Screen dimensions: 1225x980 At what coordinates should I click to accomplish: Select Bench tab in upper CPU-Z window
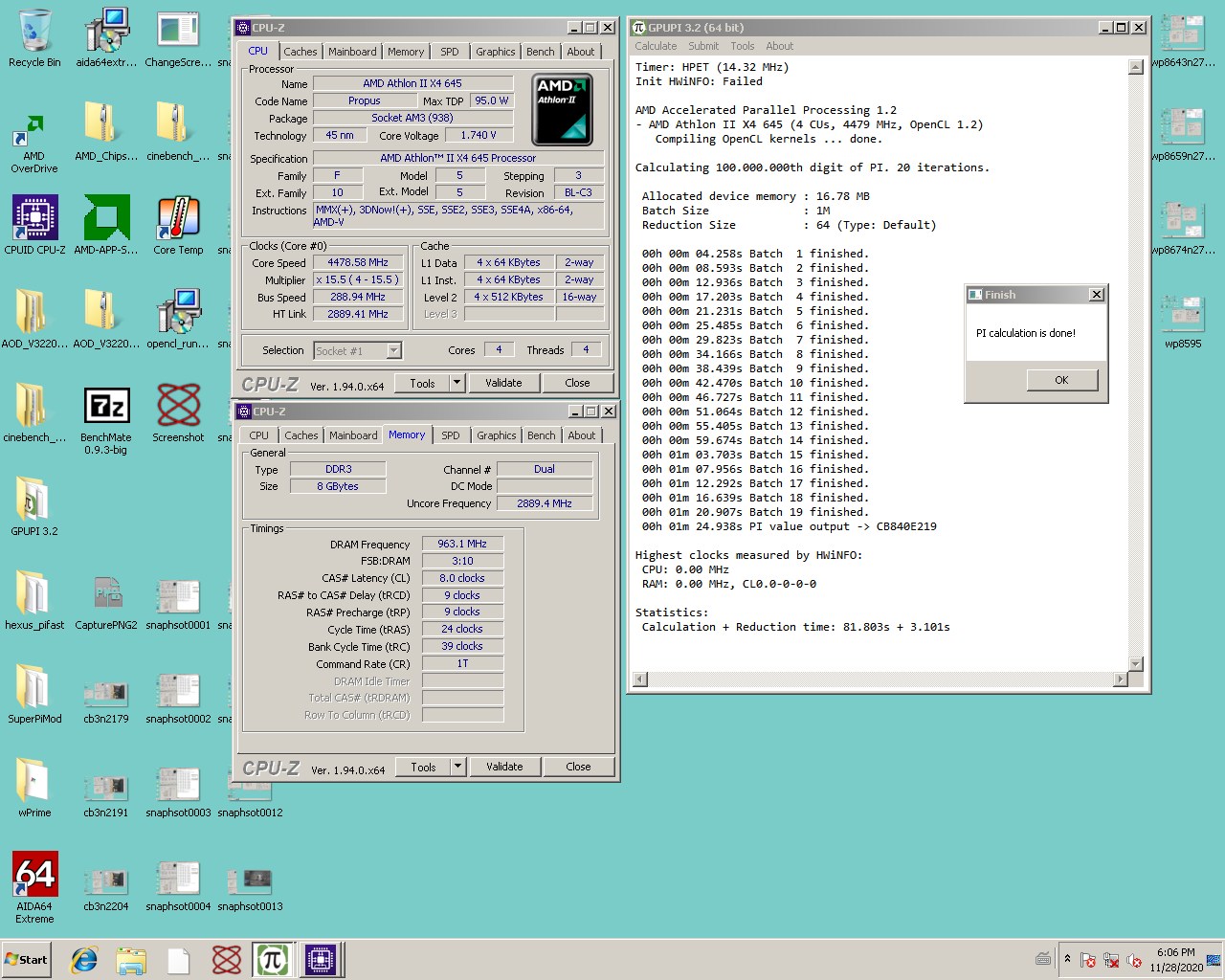(x=540, y=52)
